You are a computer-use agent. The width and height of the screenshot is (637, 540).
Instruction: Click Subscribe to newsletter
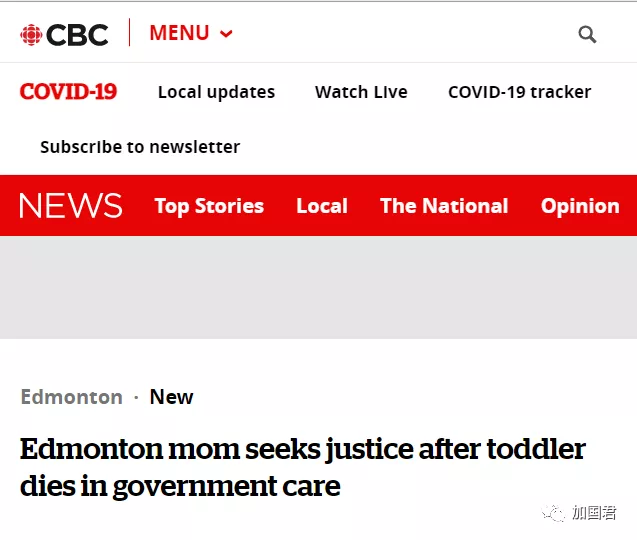click(x=140, y=147)
